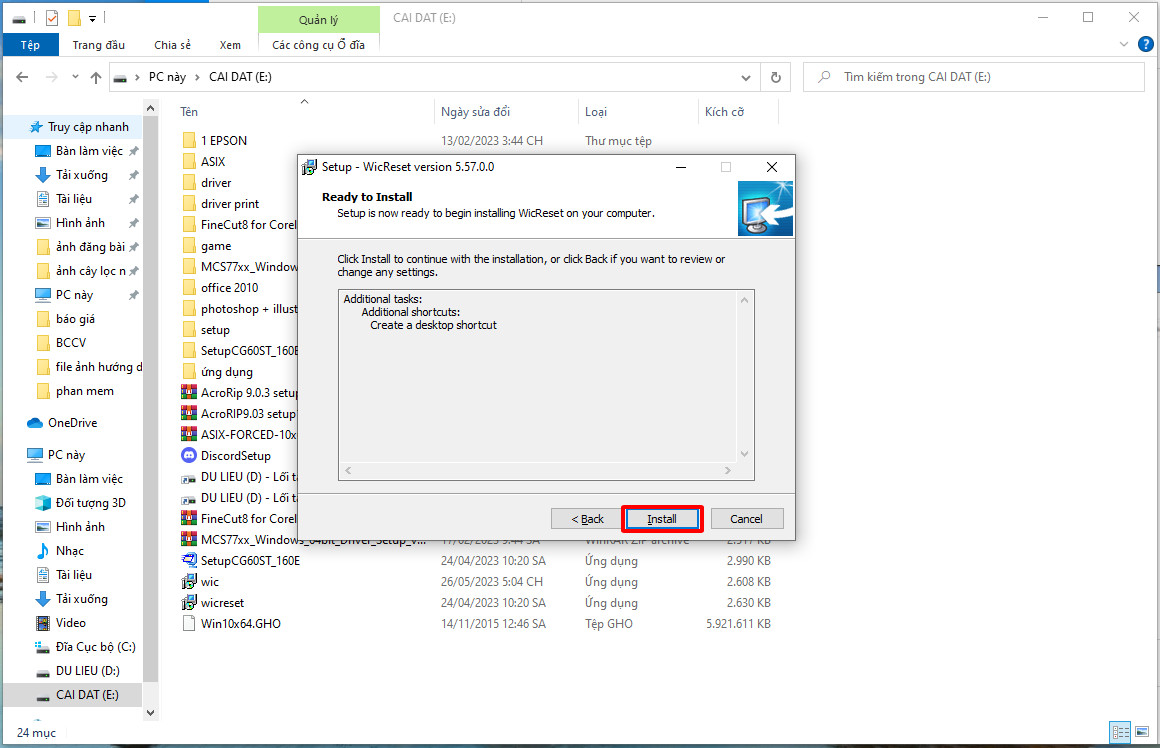Select the DiscordSetup installer icon
The width and height of the screenshot is (1160, 748).
pyautogui.click(x=189, y=456)
